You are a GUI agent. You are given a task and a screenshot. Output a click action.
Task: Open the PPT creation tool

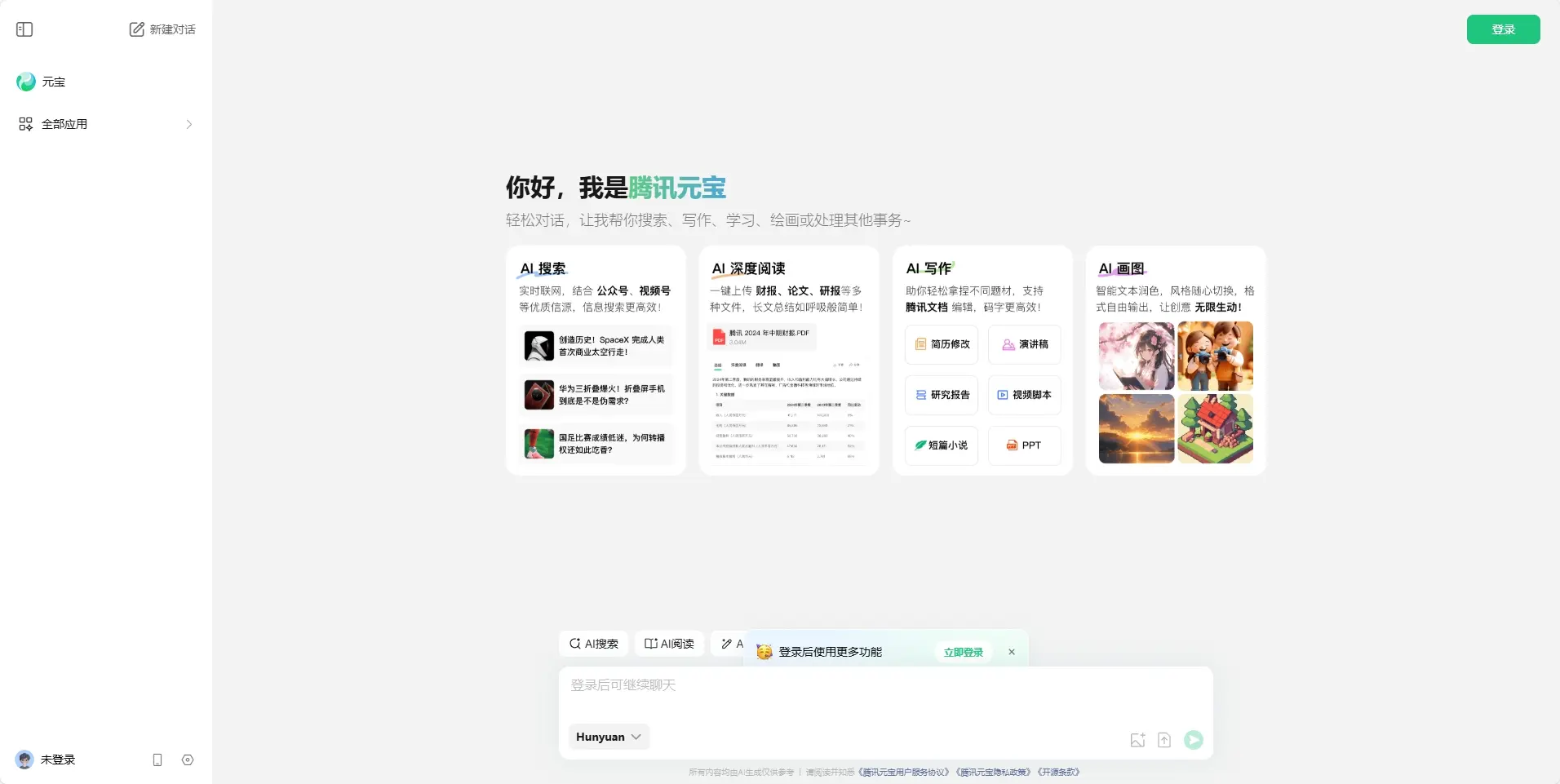1024,445
